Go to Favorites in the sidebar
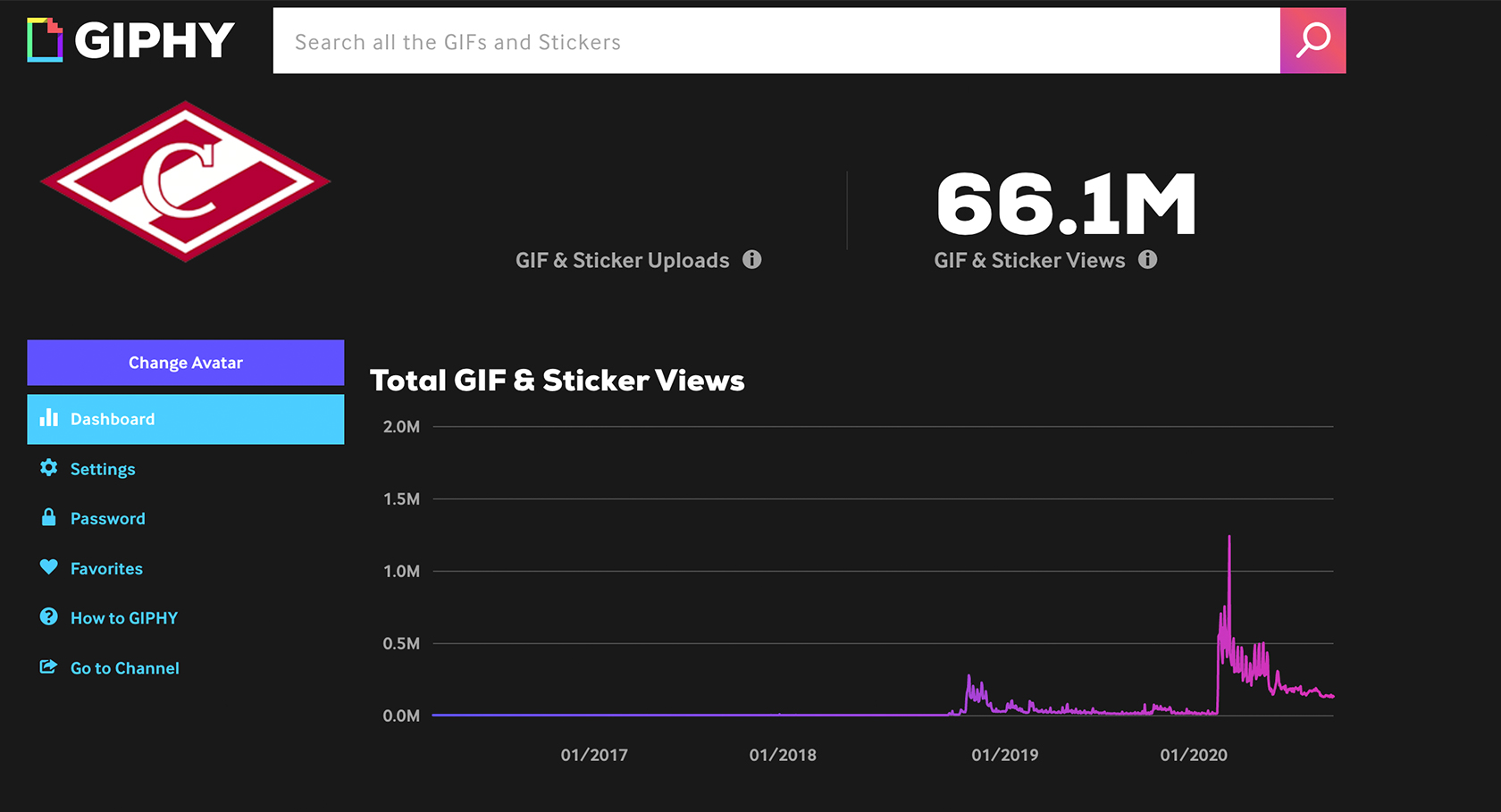 pyautogui.click(x=106, y=569)
